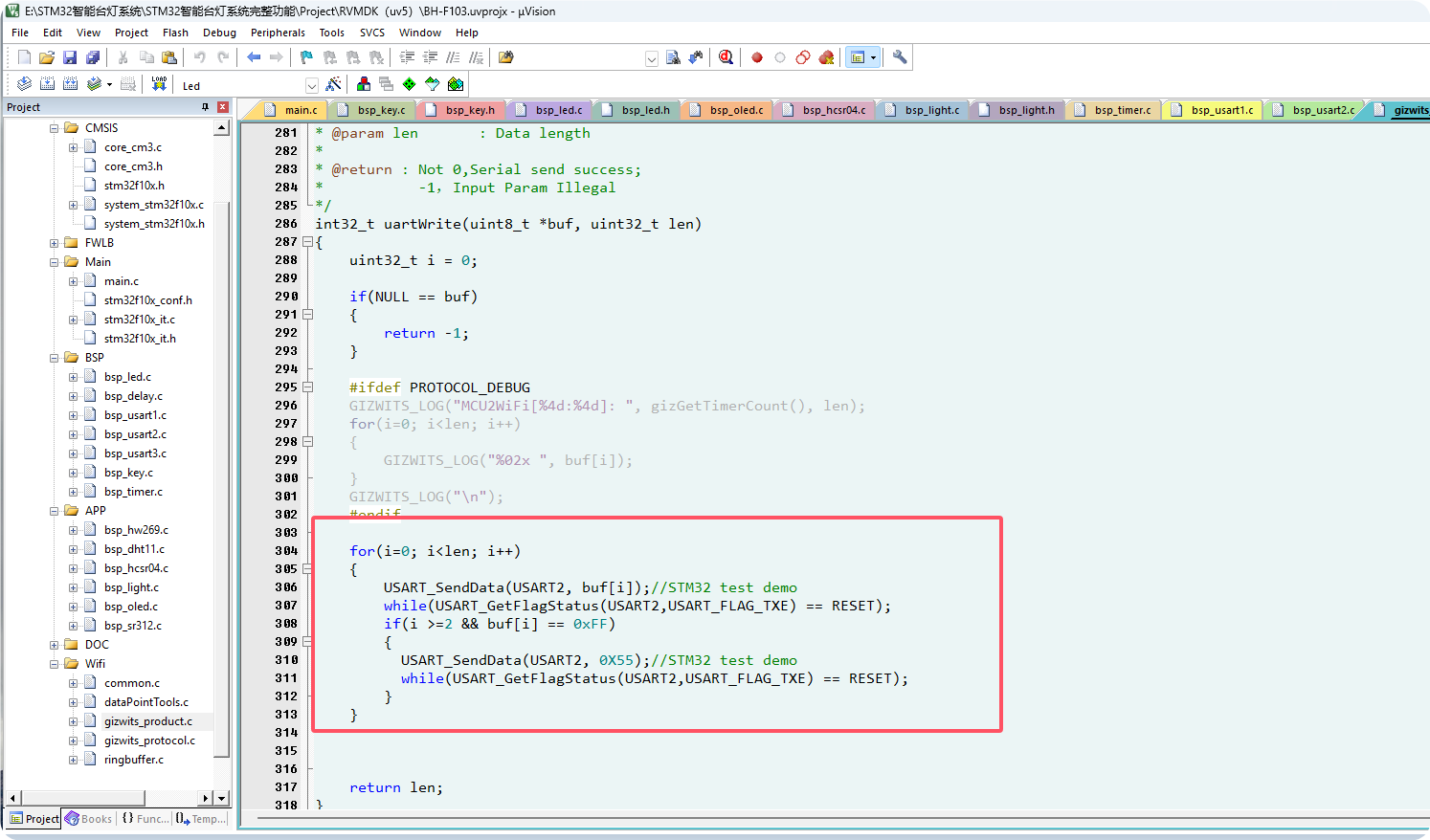Switch to the Books panel tab
1430x840 pixels.
click(x=89, y=819)
